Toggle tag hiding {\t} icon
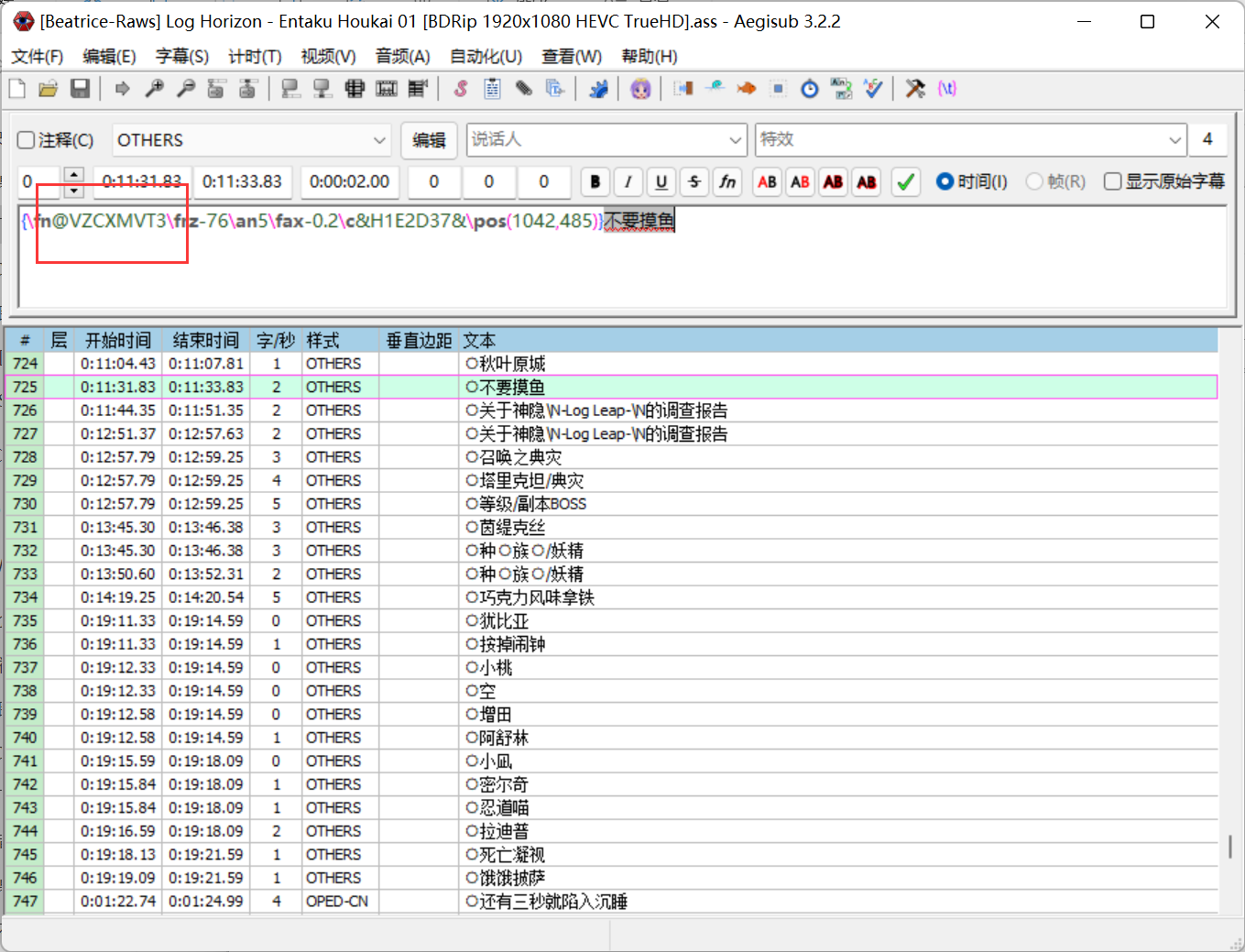Viewport: 1245px width, 952px height. (947, 89)
